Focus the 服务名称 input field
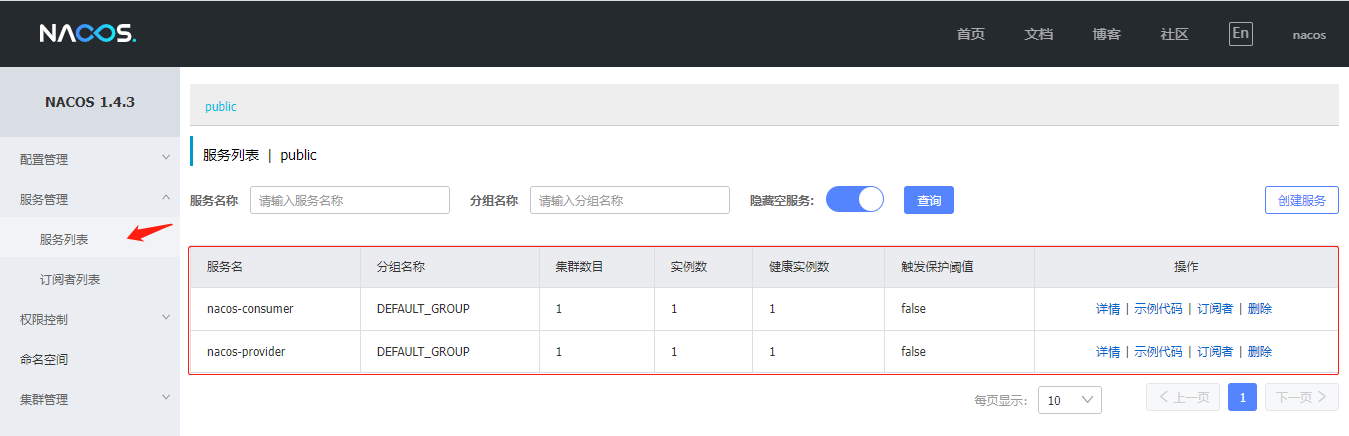The image size is (1349, 436). (x=350, y=200)
